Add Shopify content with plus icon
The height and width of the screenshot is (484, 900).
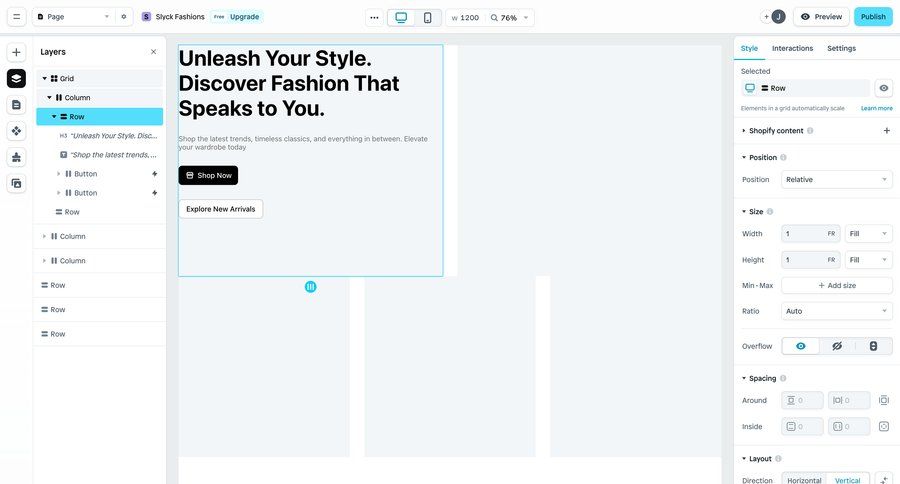(886, 131)
